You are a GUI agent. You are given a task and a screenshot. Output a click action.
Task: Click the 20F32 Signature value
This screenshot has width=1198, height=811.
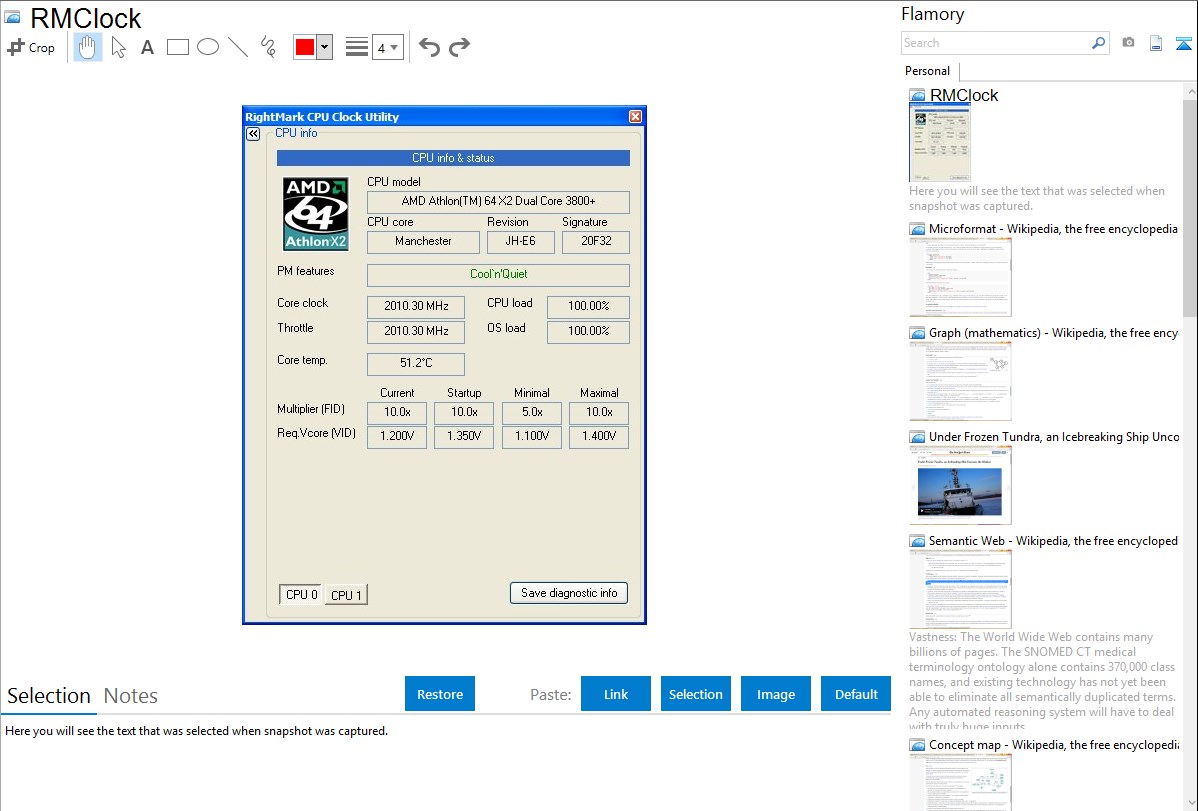pos(596,242)
